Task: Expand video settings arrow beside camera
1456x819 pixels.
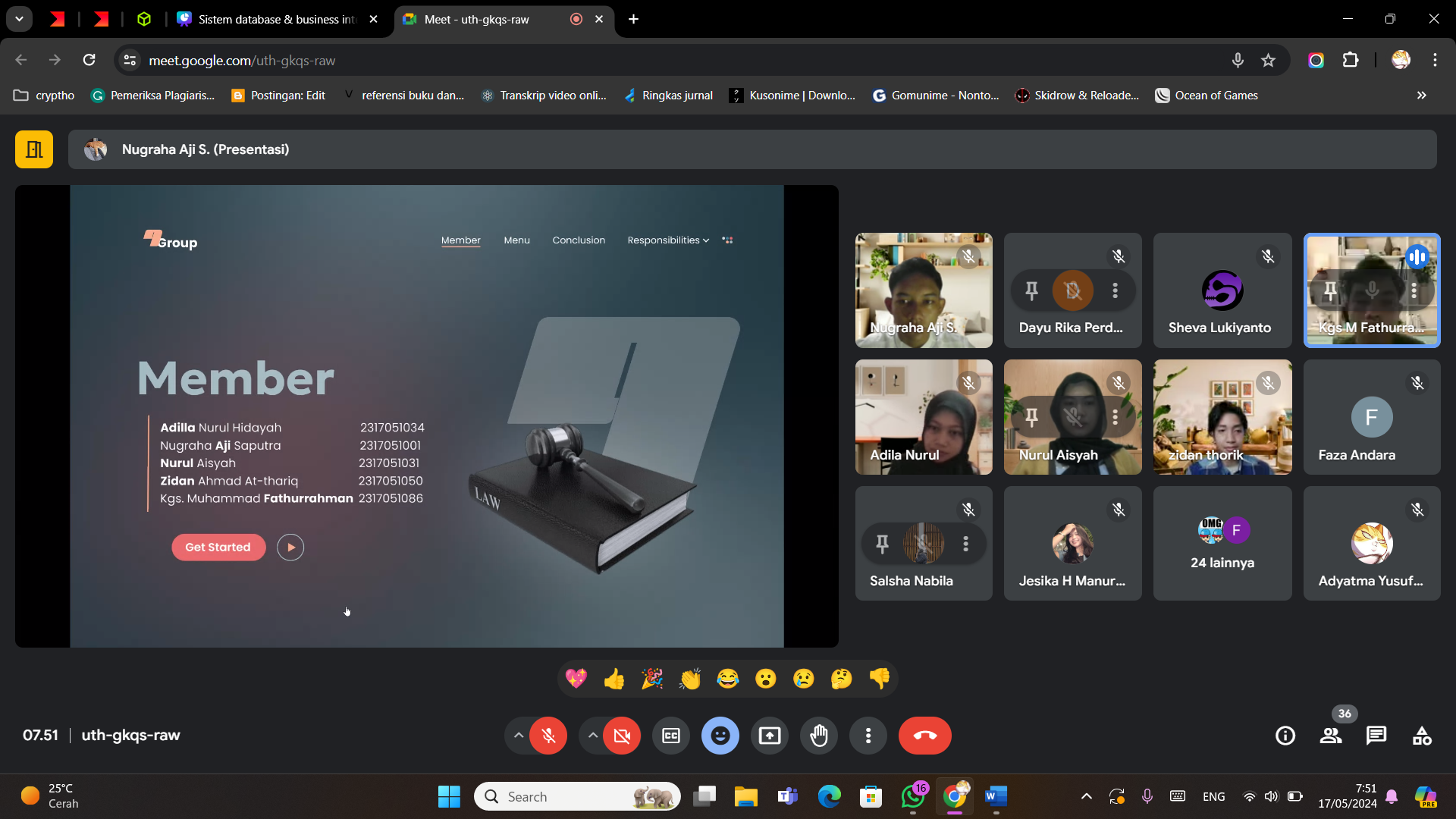Action: (592, 736)
